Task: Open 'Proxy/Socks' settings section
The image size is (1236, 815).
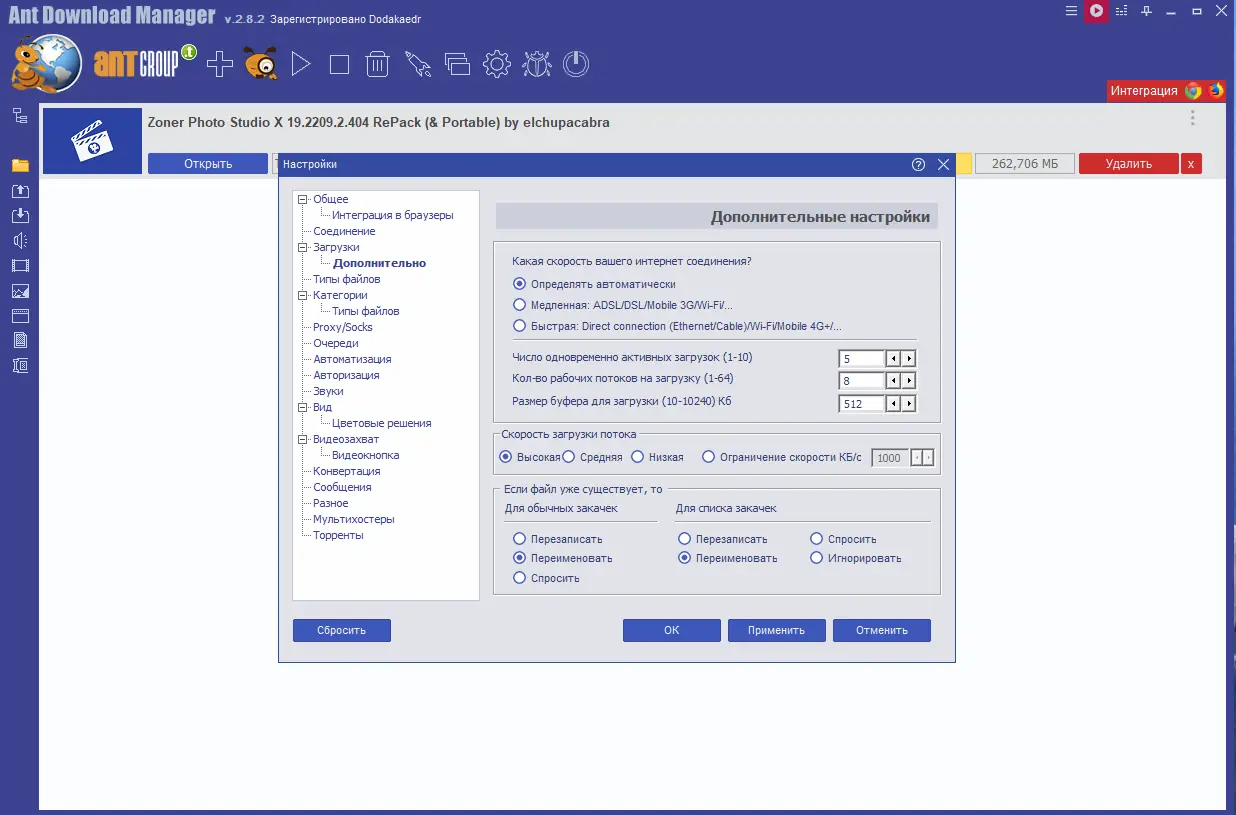Action: (343, 327)
